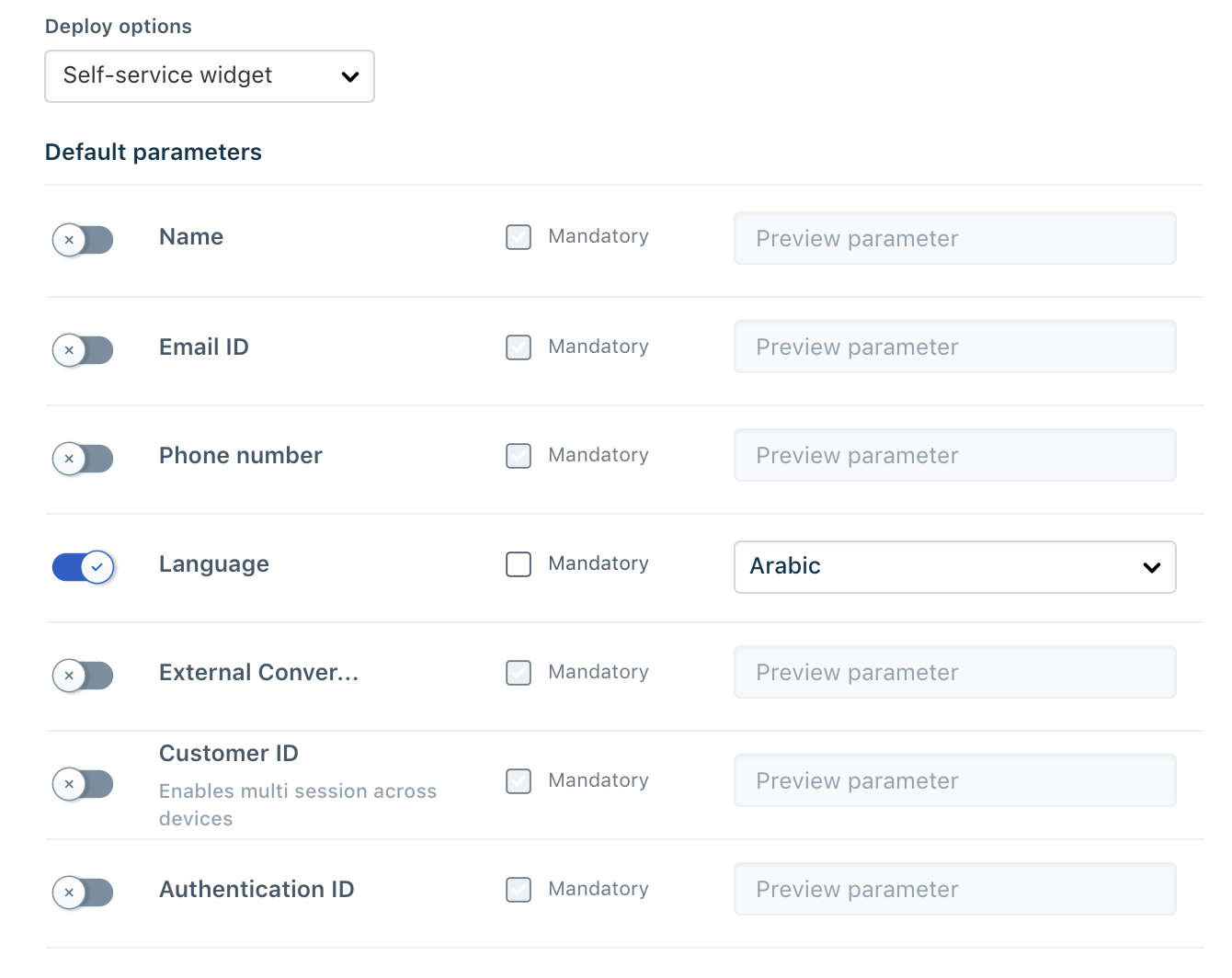Click the Name preview parameter field
Image resolution: width=1232 pixels, height=978 pixels.
954,239
